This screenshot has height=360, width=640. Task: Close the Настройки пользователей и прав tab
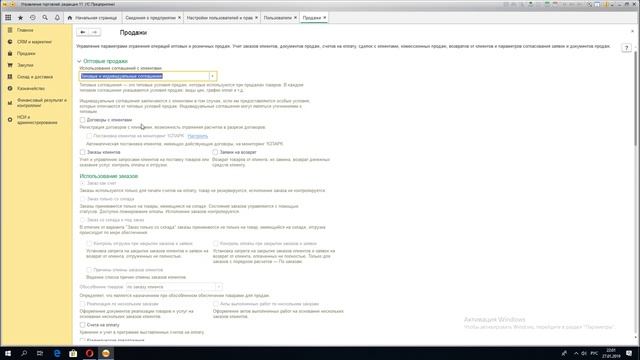(256, 18)
